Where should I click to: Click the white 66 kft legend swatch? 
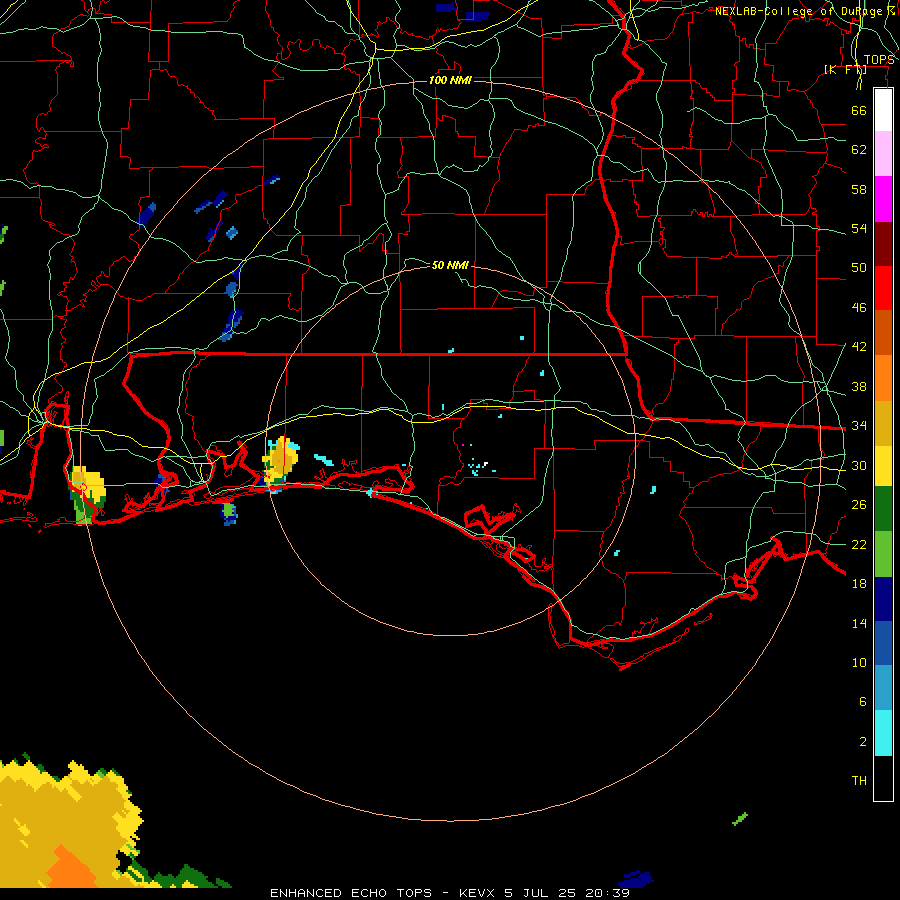pos(883,110)
